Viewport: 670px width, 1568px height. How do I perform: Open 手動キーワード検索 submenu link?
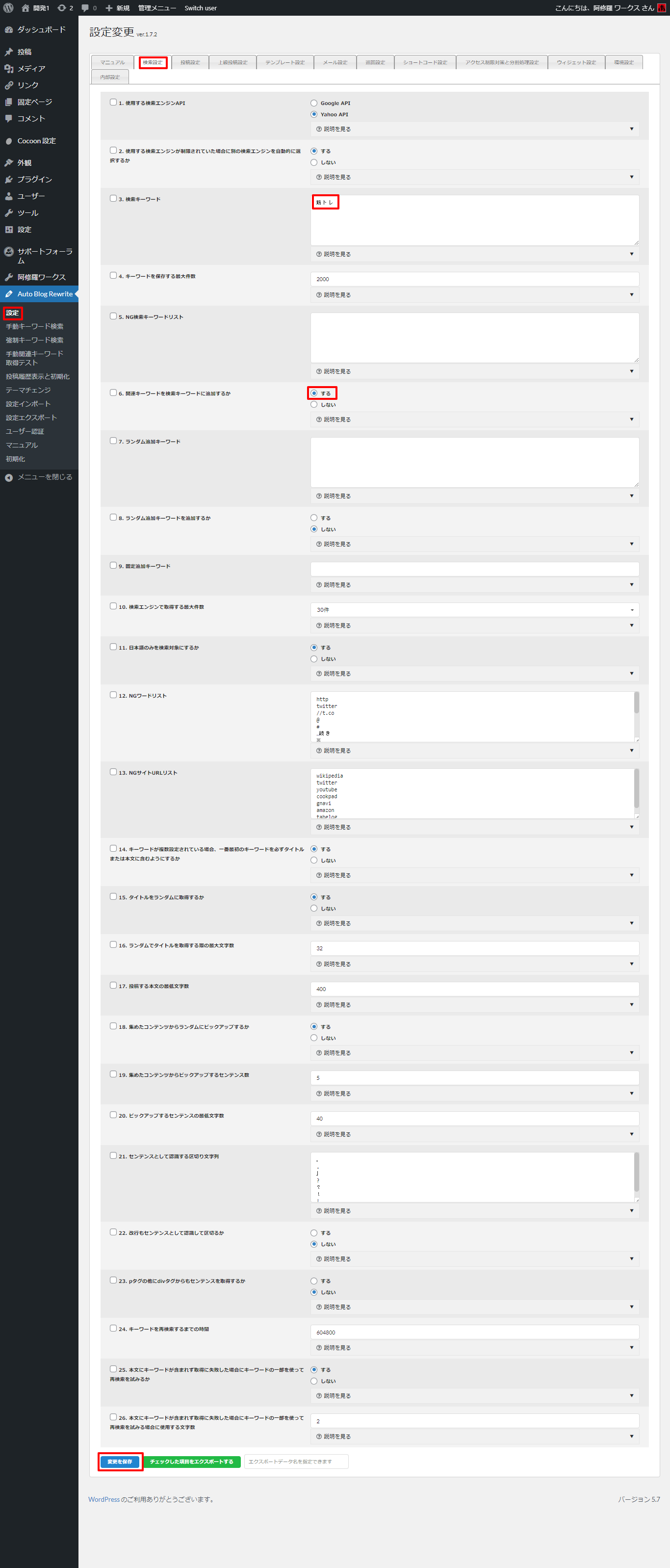point(35,326)
